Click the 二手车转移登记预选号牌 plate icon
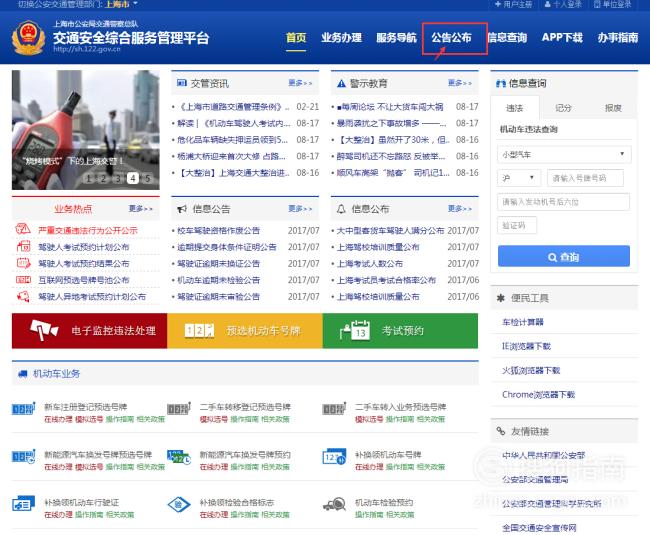This screenshot has height=535, width=650. [179, 409]
